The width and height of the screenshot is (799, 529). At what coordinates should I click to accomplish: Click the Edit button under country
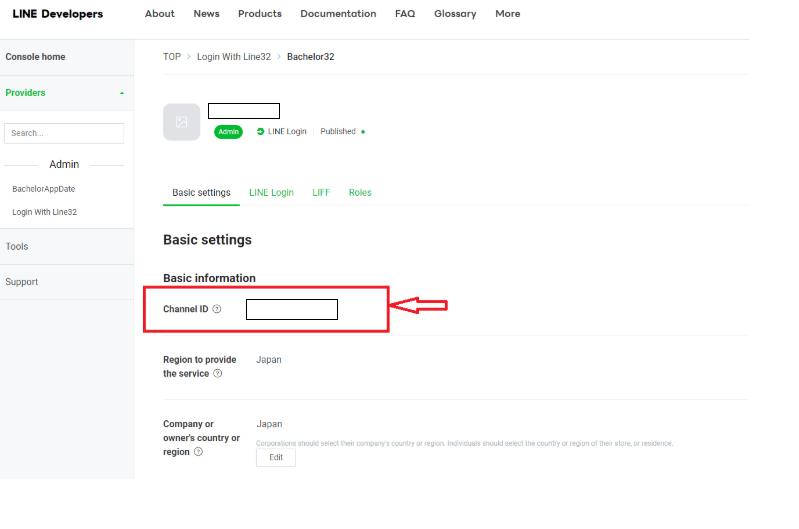[276, 457]
